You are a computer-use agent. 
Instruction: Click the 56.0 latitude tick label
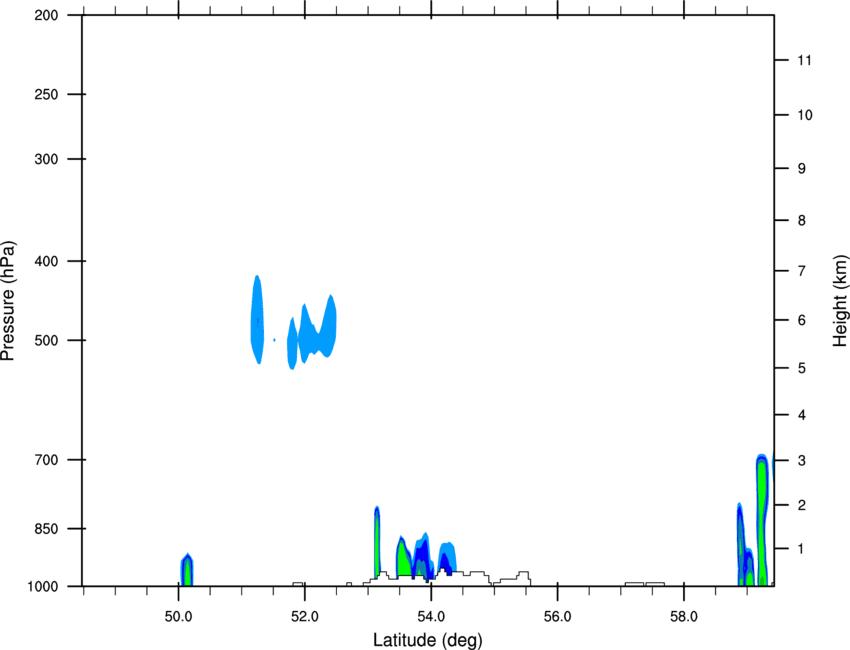click(557, 617)
